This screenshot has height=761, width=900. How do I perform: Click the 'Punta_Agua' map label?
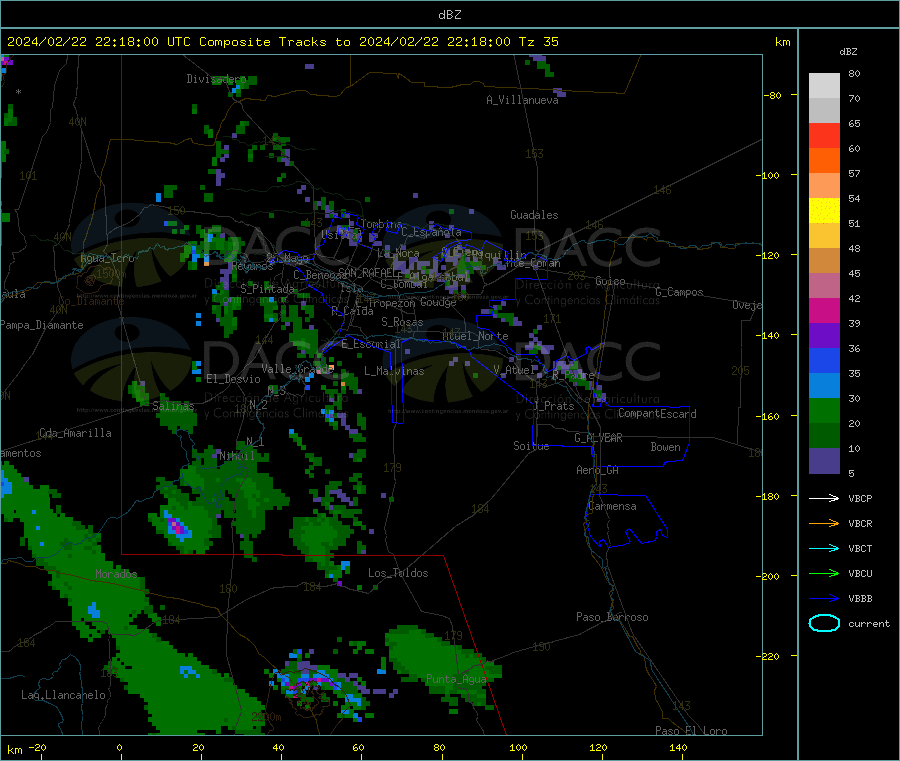pyautogui.click(x=456, y=679)
